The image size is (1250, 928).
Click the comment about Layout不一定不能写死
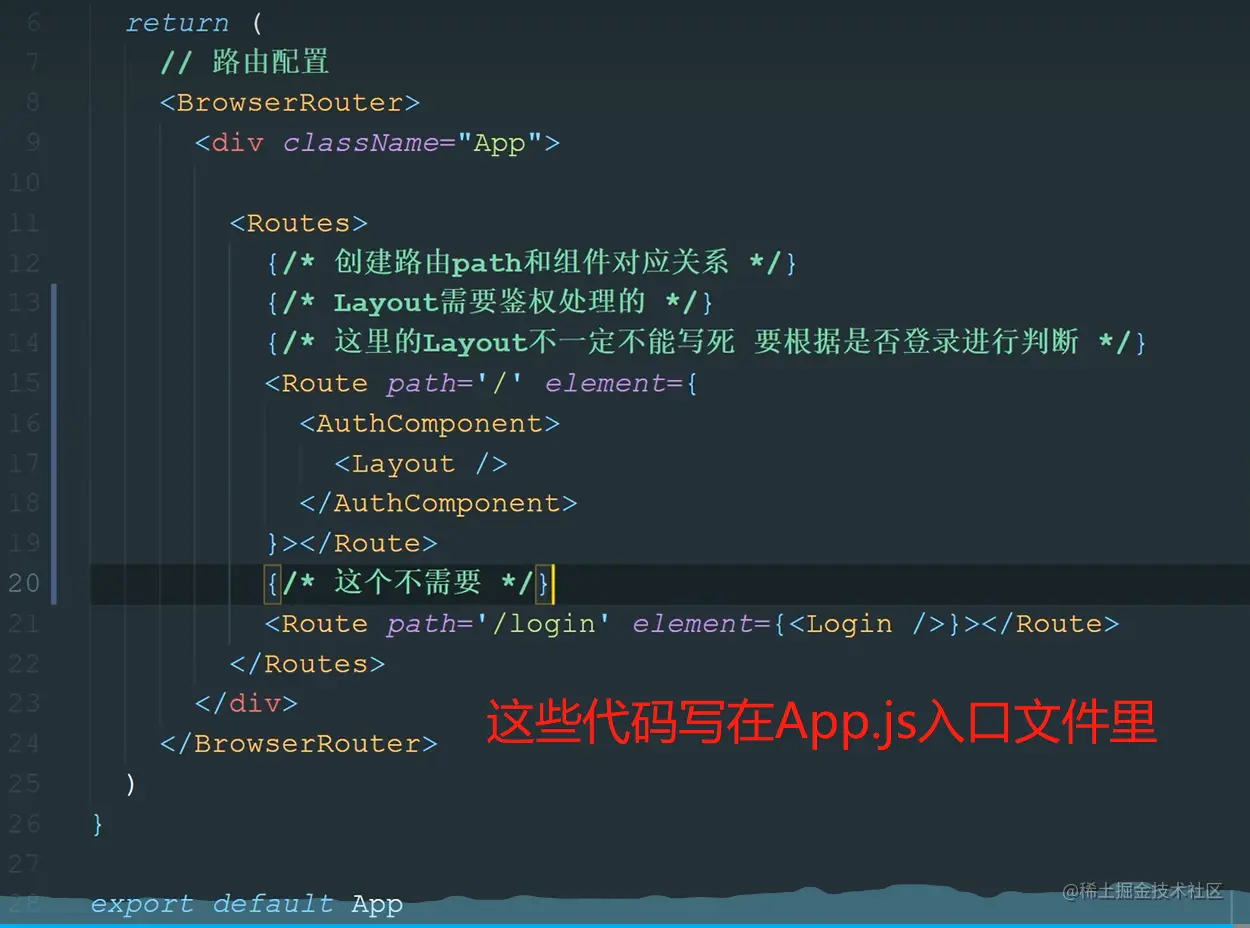(x=706, y=342)
